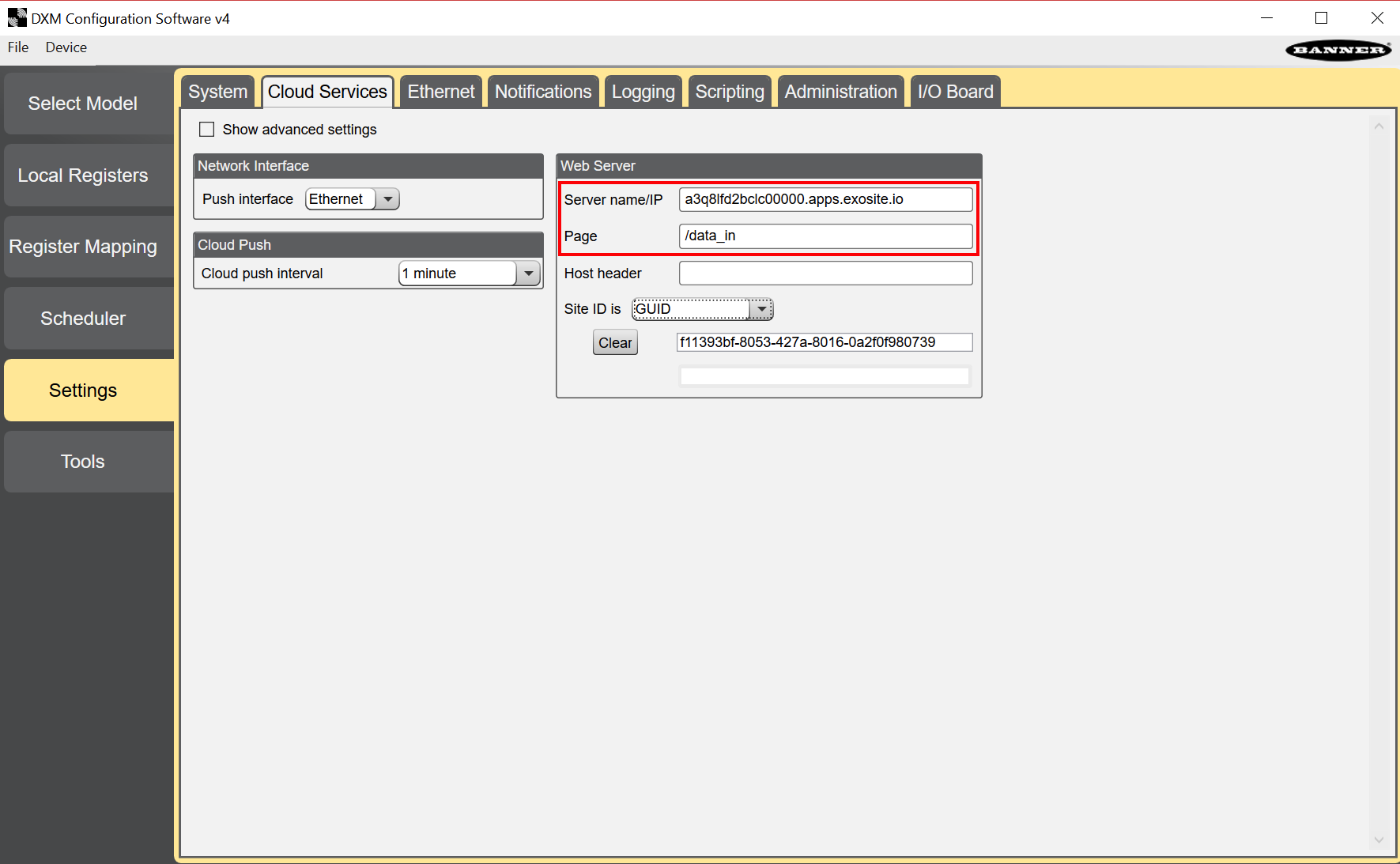Click the Server name/IP input field
This screenshot has width=1400, height=864.
tap(825, 199)
